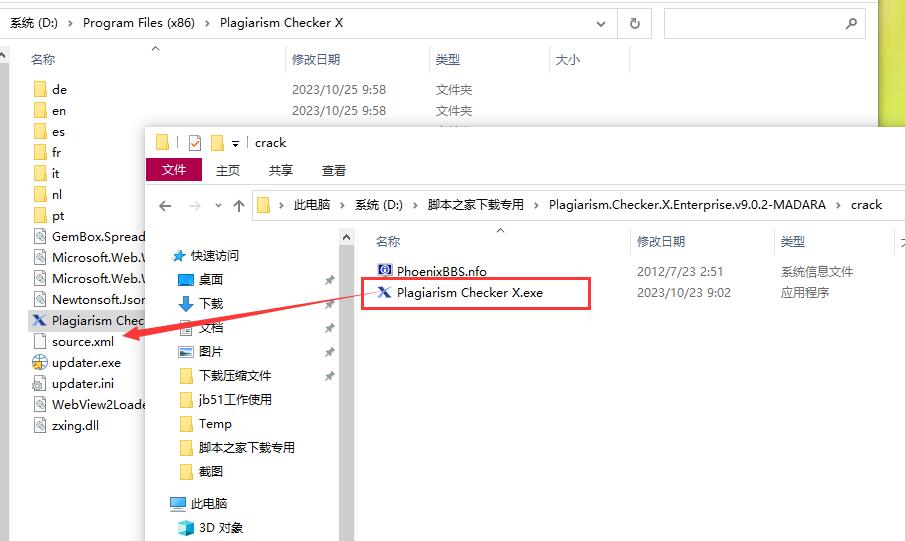Open the address bar history dropdown in back window
The width and height of the screenshot is (905, 541).
(601, 24)
